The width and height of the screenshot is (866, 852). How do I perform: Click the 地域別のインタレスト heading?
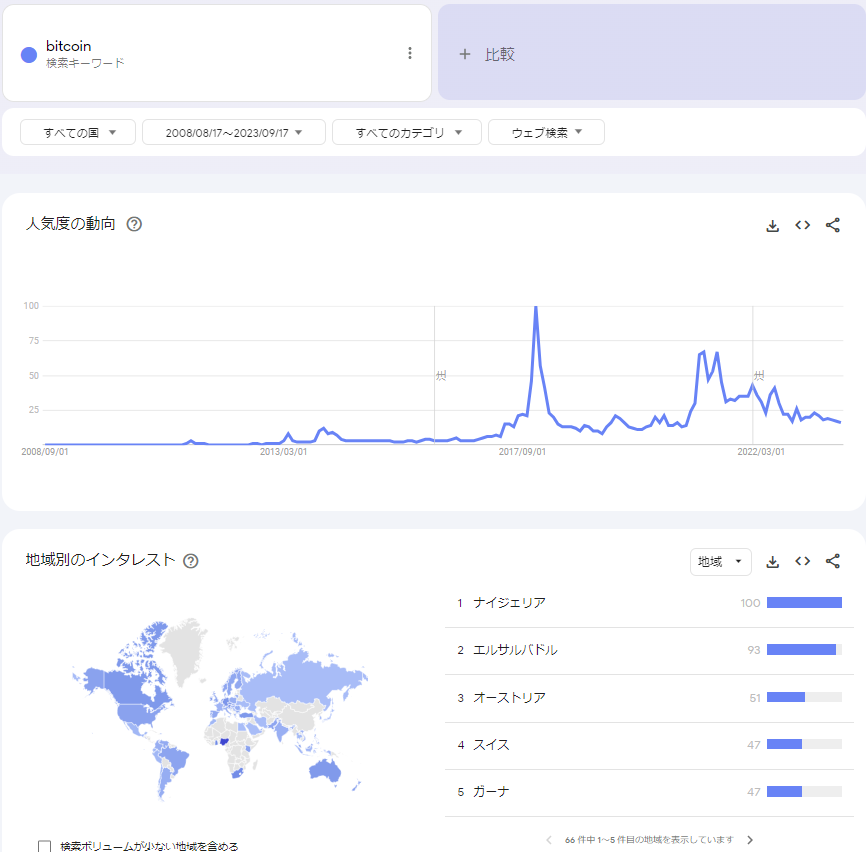click(100, 560)
